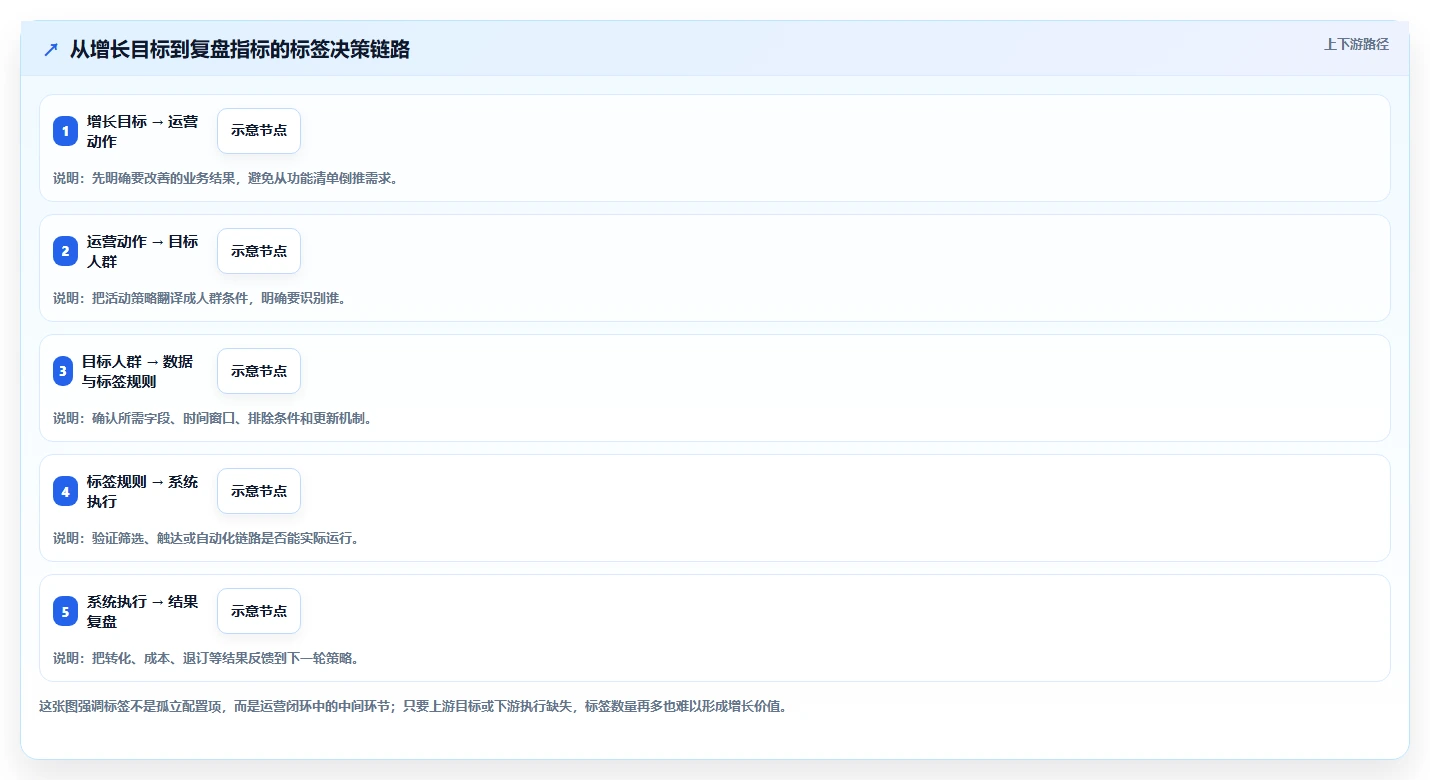Click step number 1 badge
The width and height of the screenshot is (1430, 780).
65,131
